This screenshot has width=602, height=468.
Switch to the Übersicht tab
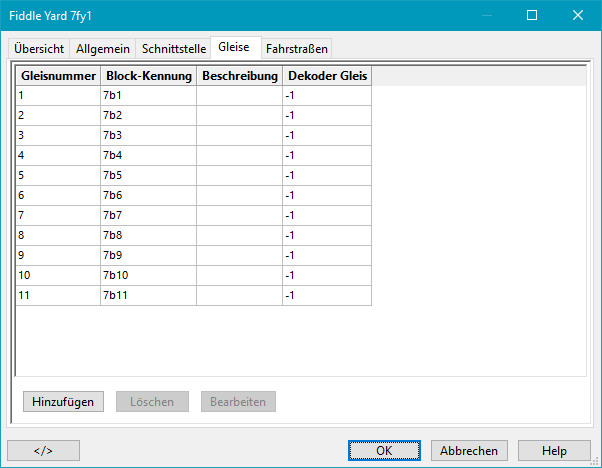point(40,48)
